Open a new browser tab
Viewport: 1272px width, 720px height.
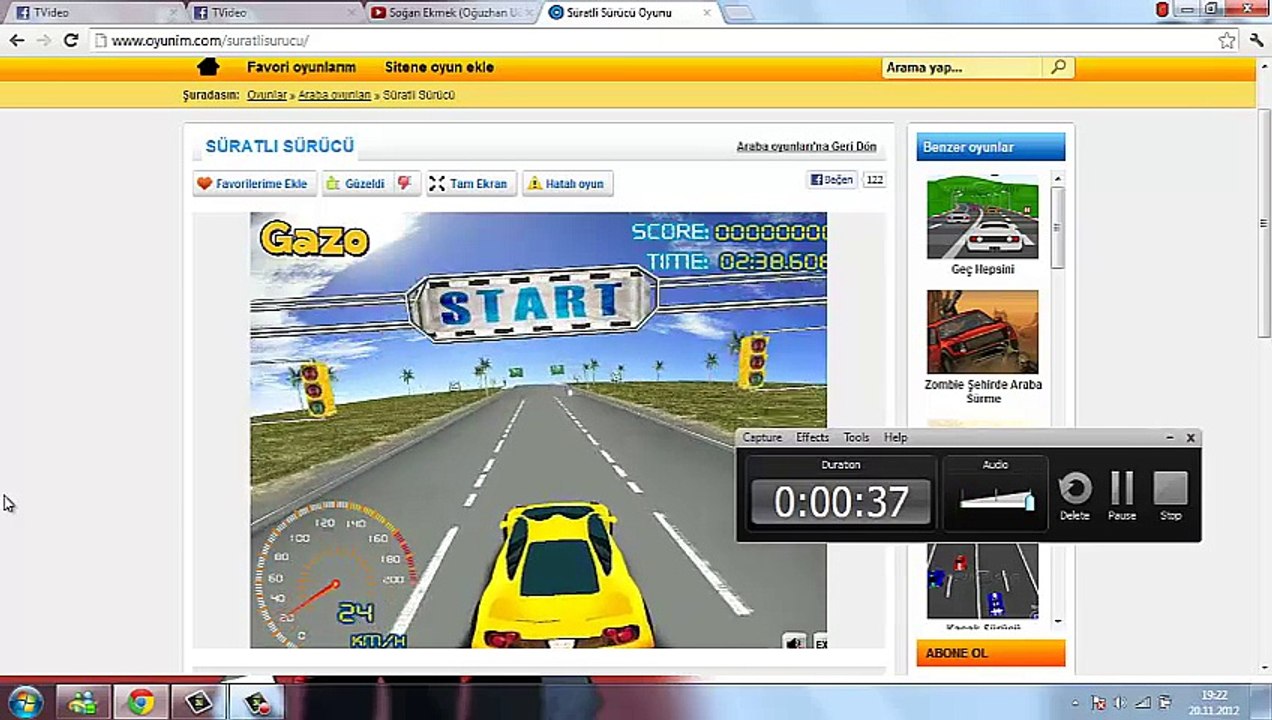click(738, 13)
